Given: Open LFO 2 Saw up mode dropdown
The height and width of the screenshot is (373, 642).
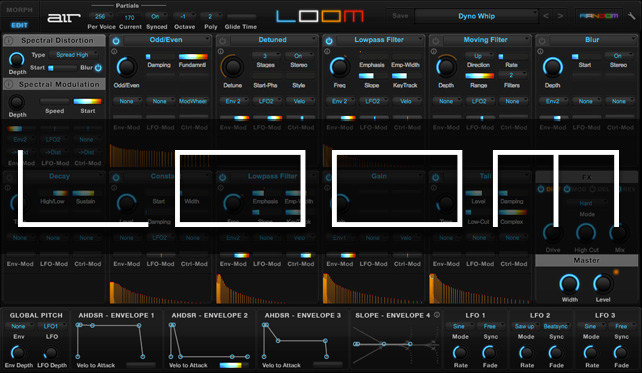Looking at the screenshot, I should point(525,326).
